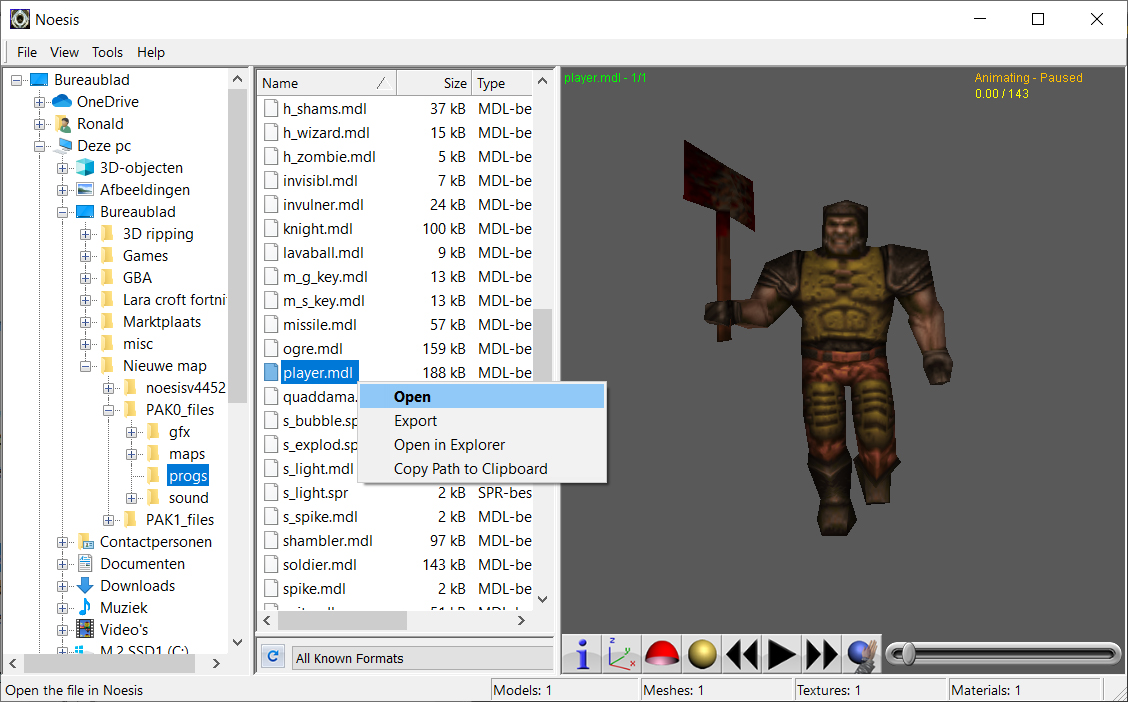Skip forward with the fast-forward icon
The height and width of the screenshot is (702, 1128).
click(821, 654)
